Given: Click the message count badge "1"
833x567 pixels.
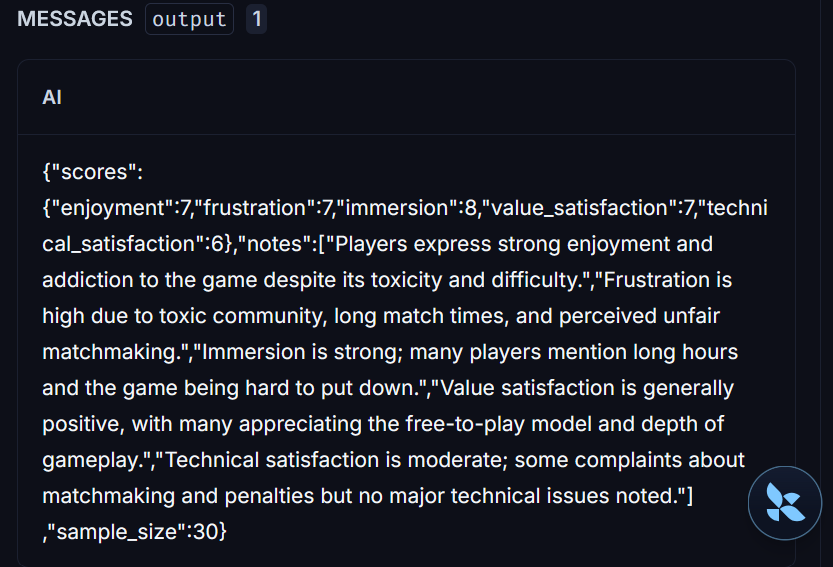Looking at the screenshot, I should (x=256, y=19).
